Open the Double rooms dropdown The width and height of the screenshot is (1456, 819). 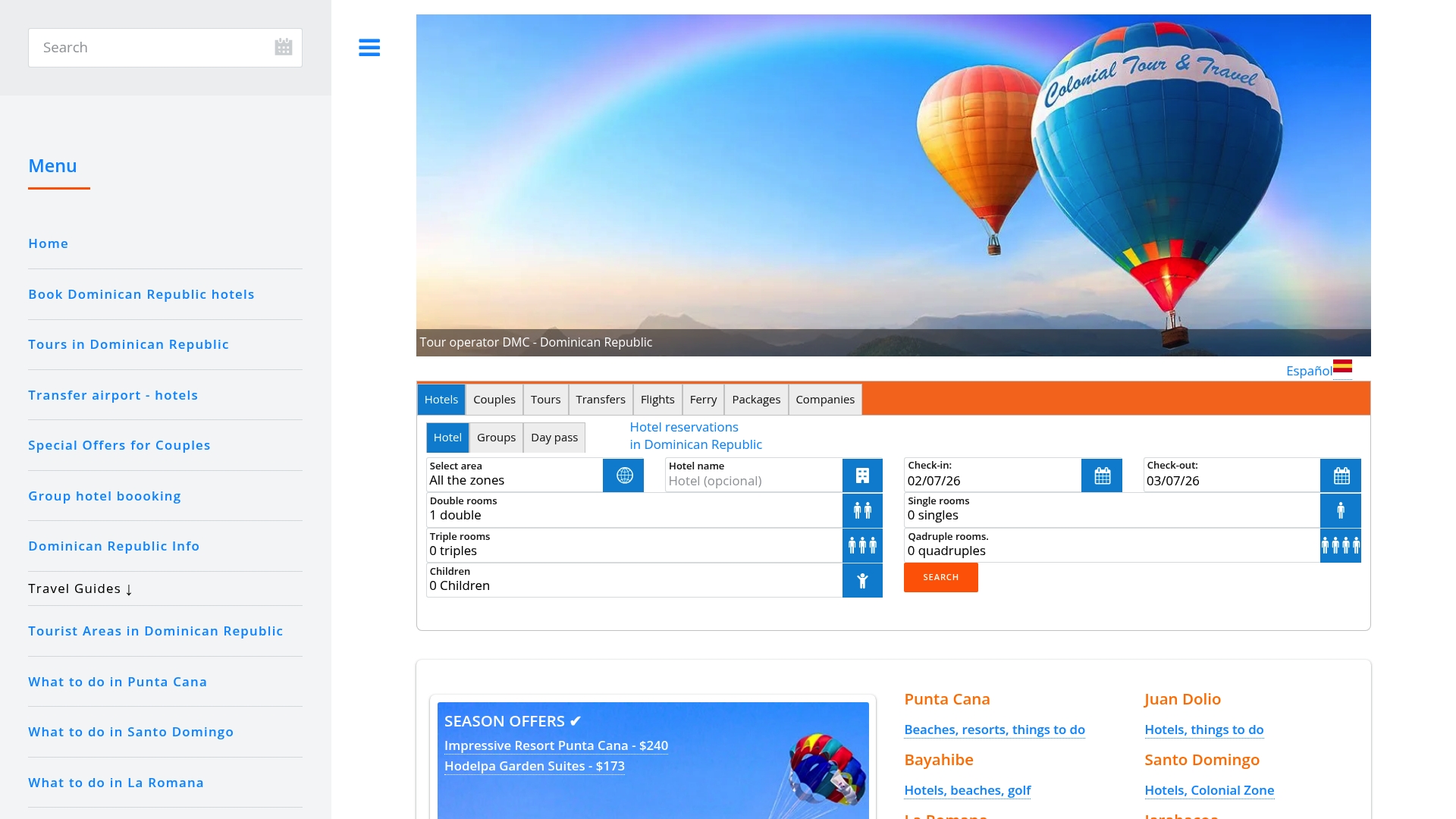point(634,510)
